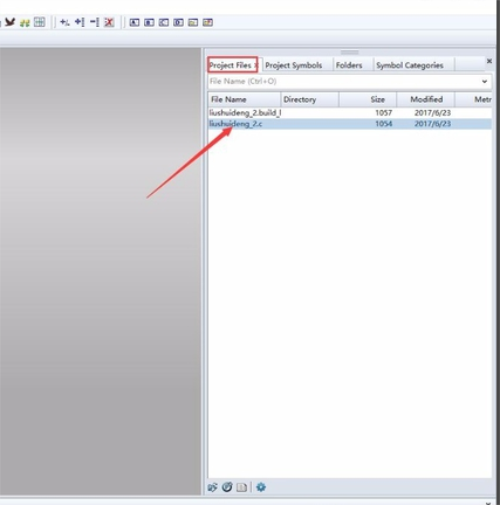Screen dimensions: 500x505
Task: Click date 2017/6/23 in liushuideng_2.build_l row
Action: point(432,113)
